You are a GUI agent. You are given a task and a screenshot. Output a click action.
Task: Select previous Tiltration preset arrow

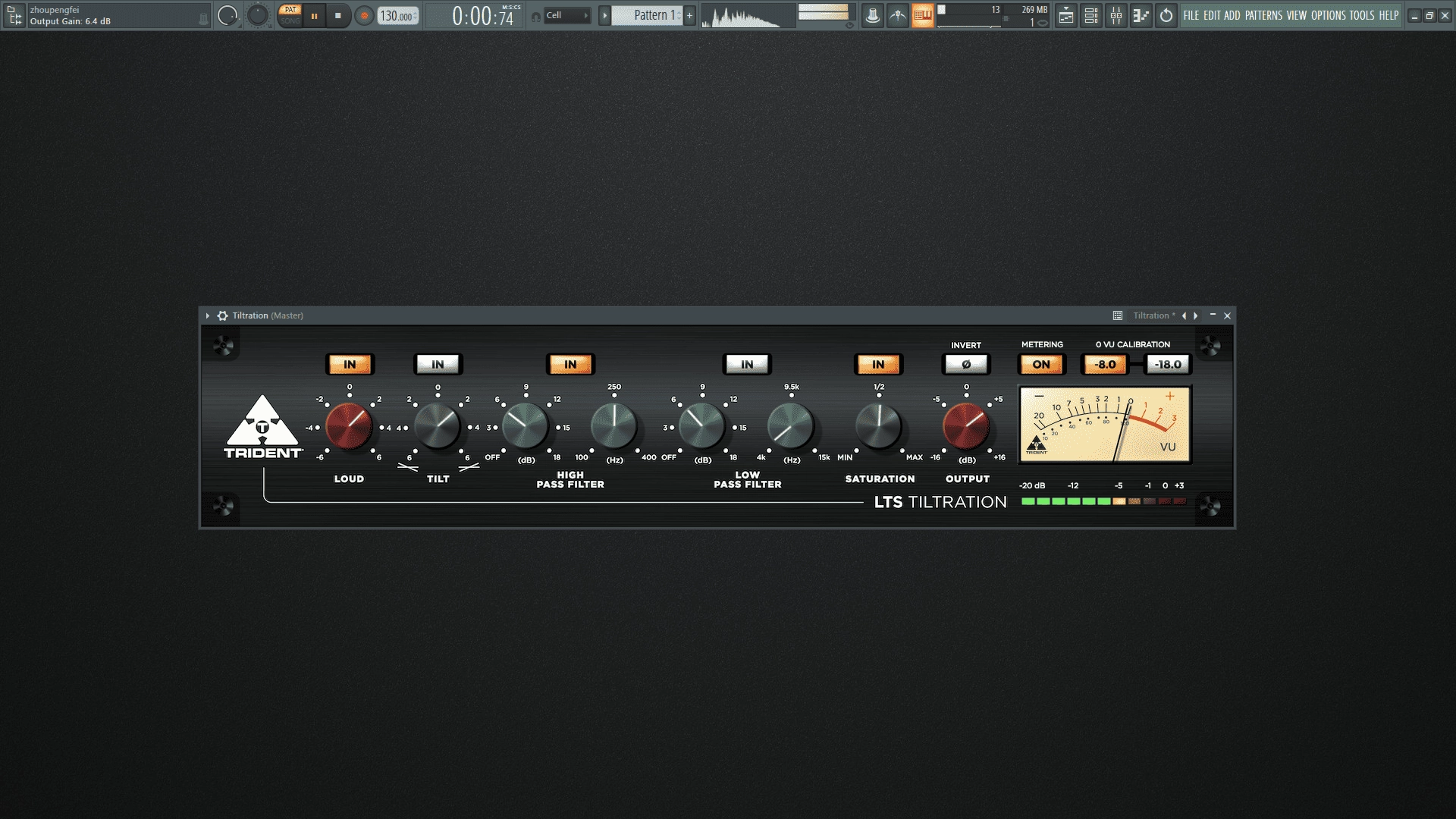point(1184,315)
